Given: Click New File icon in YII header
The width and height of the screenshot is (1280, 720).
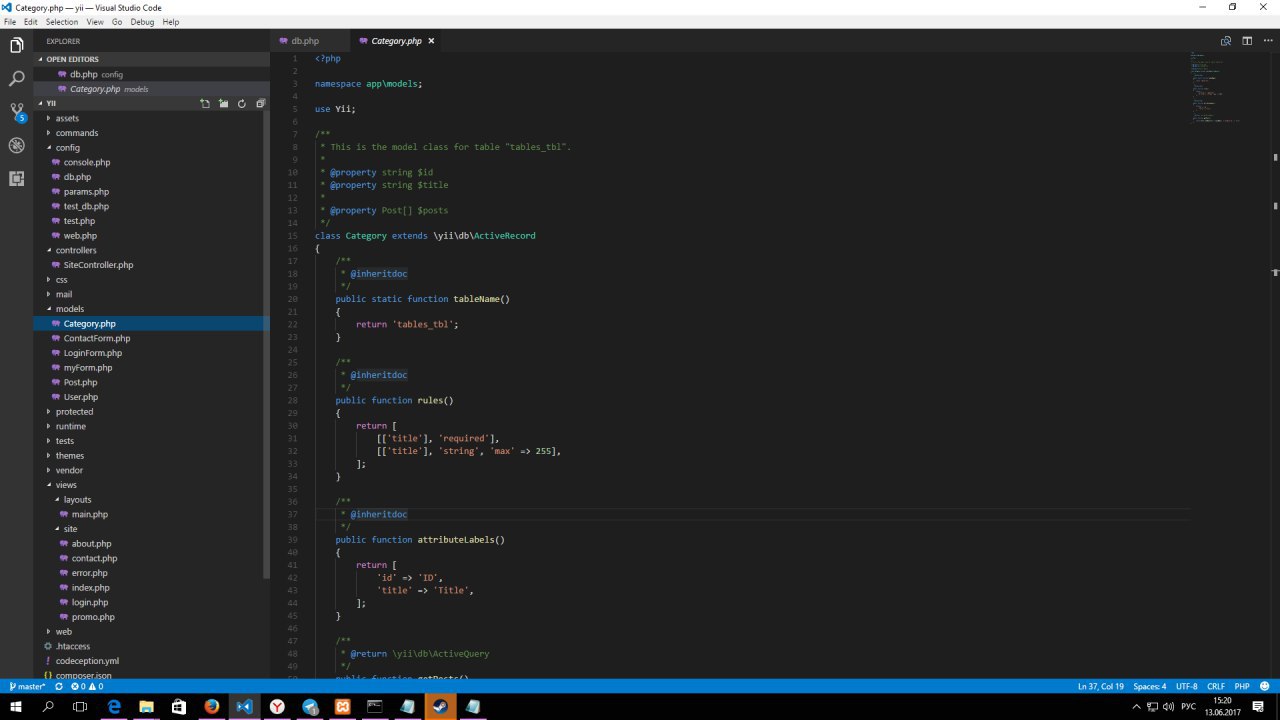Looking at the screenshot, I should (205, 103).
